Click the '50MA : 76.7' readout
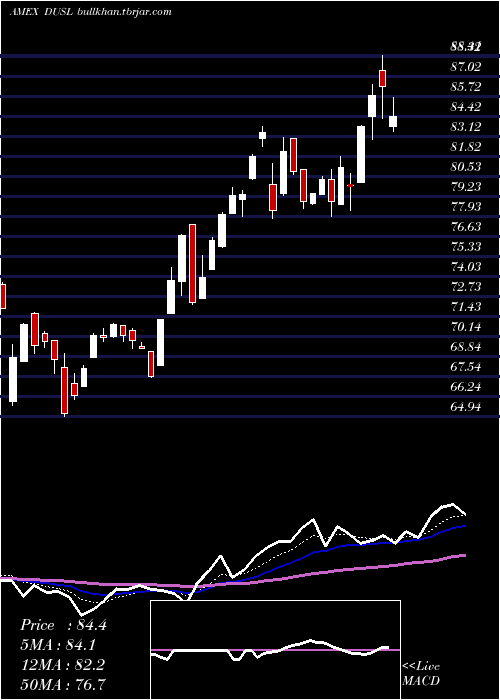The width and height of the screenshot is (500, 700). (63, 684)
